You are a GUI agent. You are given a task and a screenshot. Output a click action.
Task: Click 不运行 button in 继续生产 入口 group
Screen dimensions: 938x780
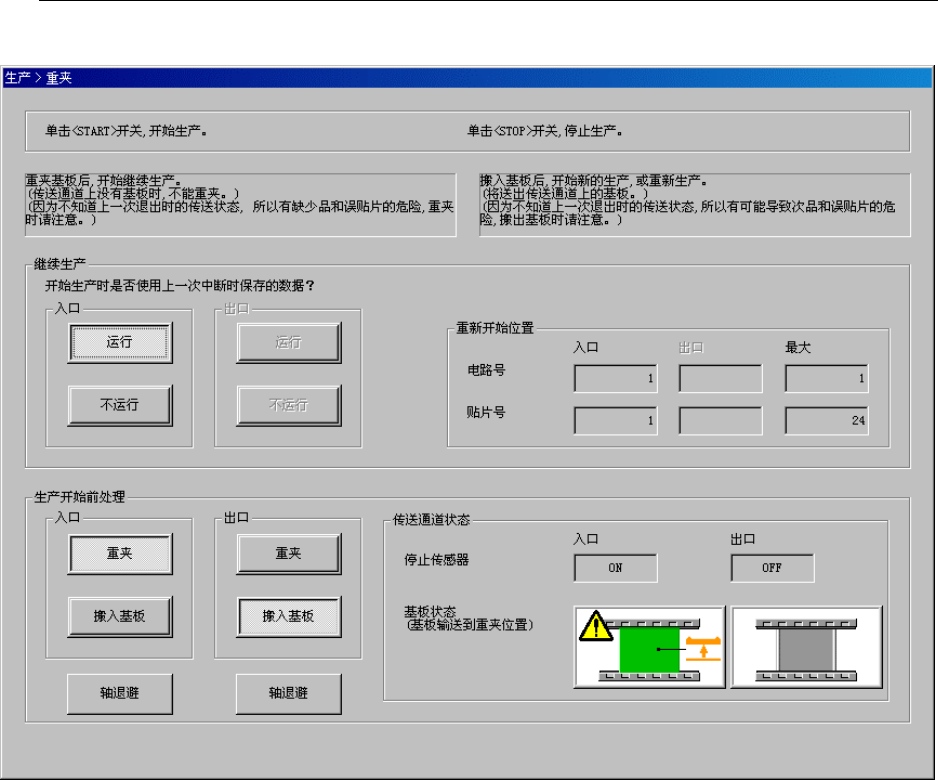click(x=120, y=405)
